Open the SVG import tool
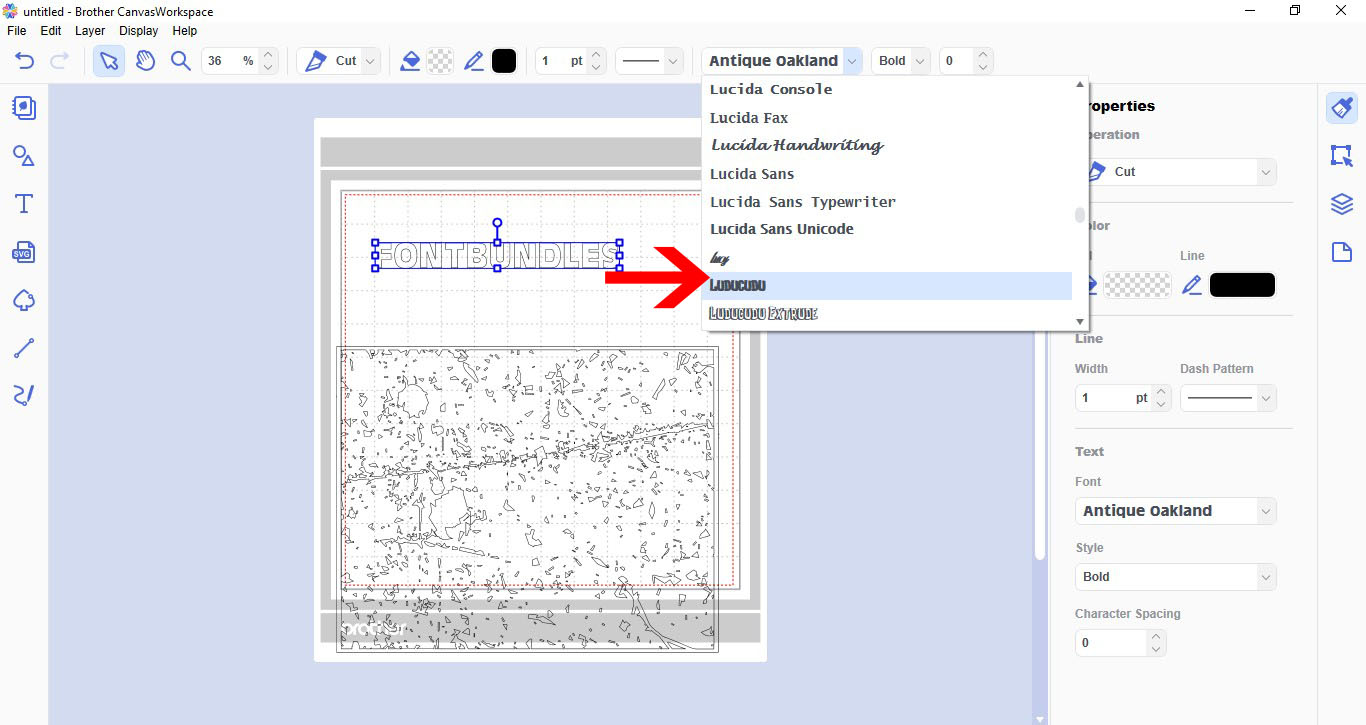The height and width of the screenshot is (725, 1366). click(x=23, y=251)
